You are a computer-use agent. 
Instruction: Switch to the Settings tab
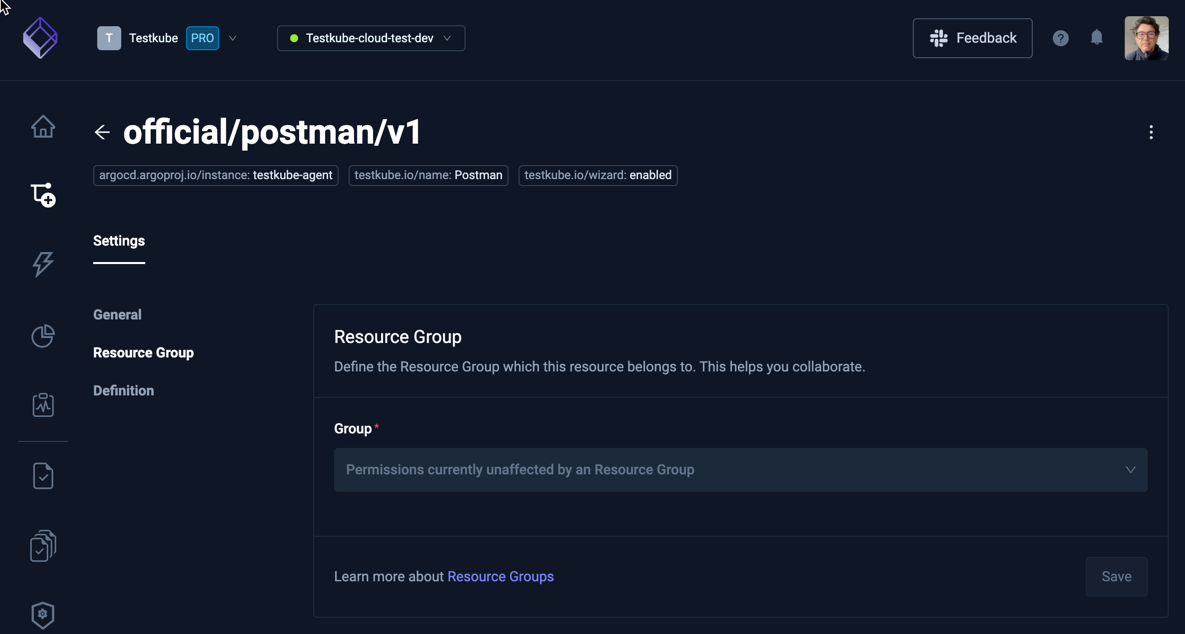(x=118, y=240)
